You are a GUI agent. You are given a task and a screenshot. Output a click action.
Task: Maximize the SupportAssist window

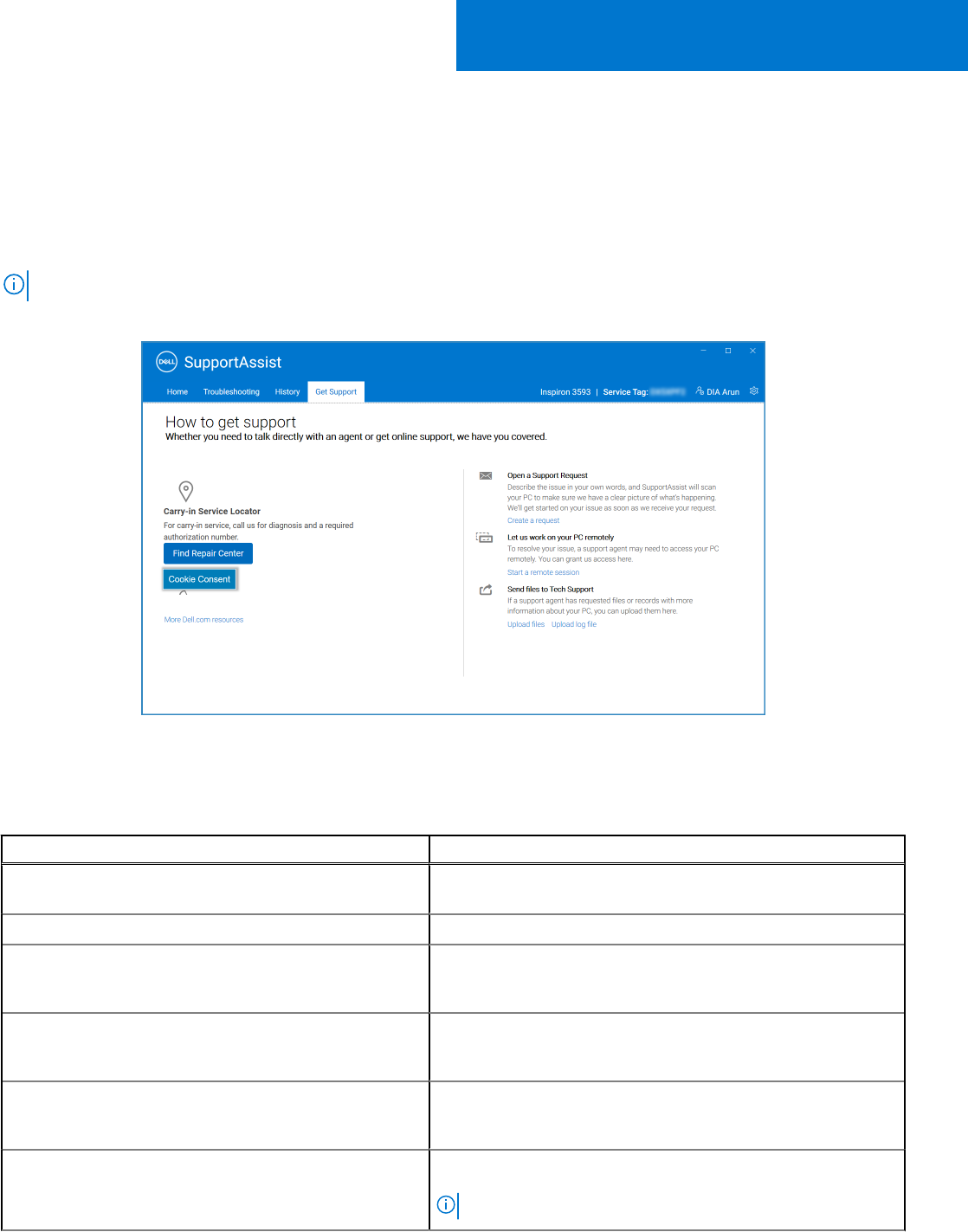(728, 351)
